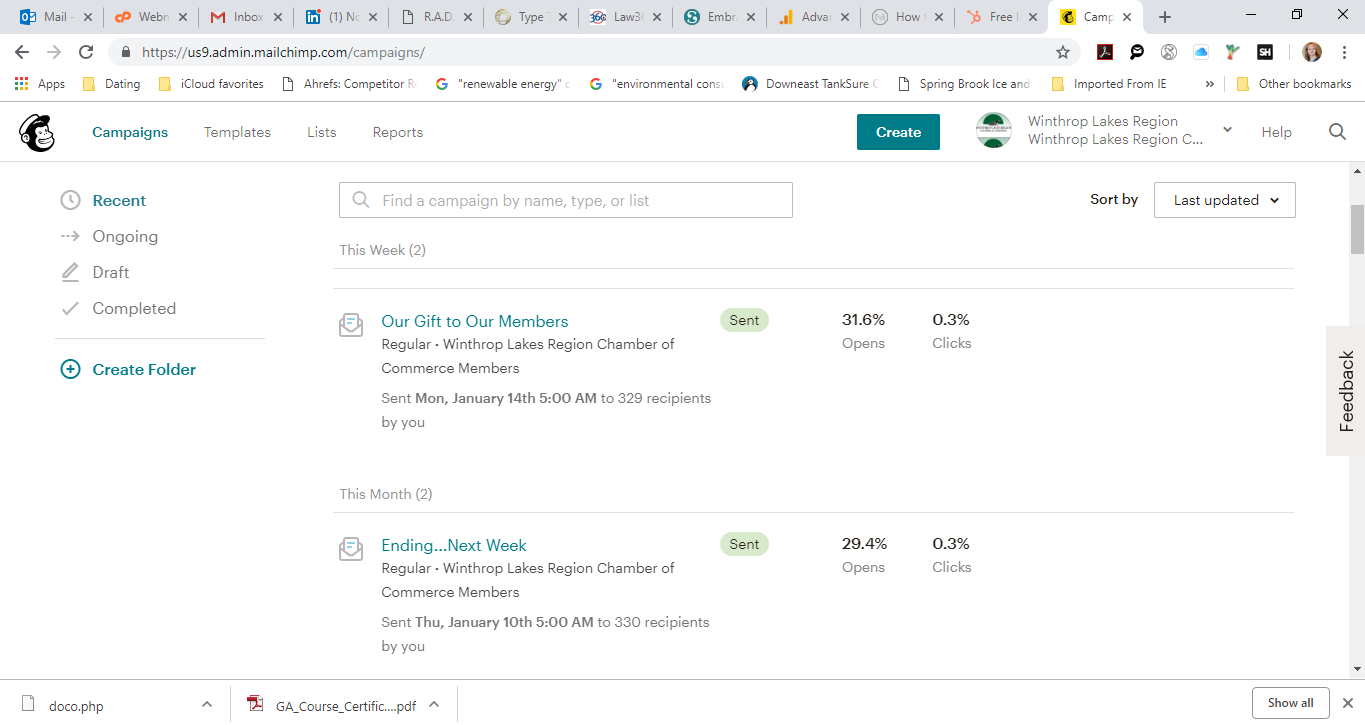Open the Sort by Last updated dropdown
This screenshot has width=1365, height=725.
pyautogui.click(x=1224, y=200)
